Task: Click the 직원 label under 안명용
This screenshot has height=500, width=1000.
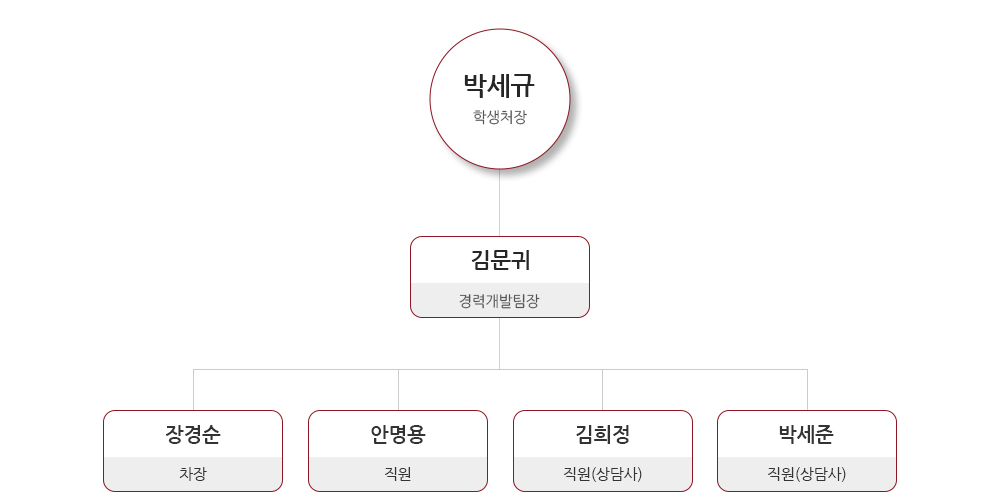Action: click(398, 474)
